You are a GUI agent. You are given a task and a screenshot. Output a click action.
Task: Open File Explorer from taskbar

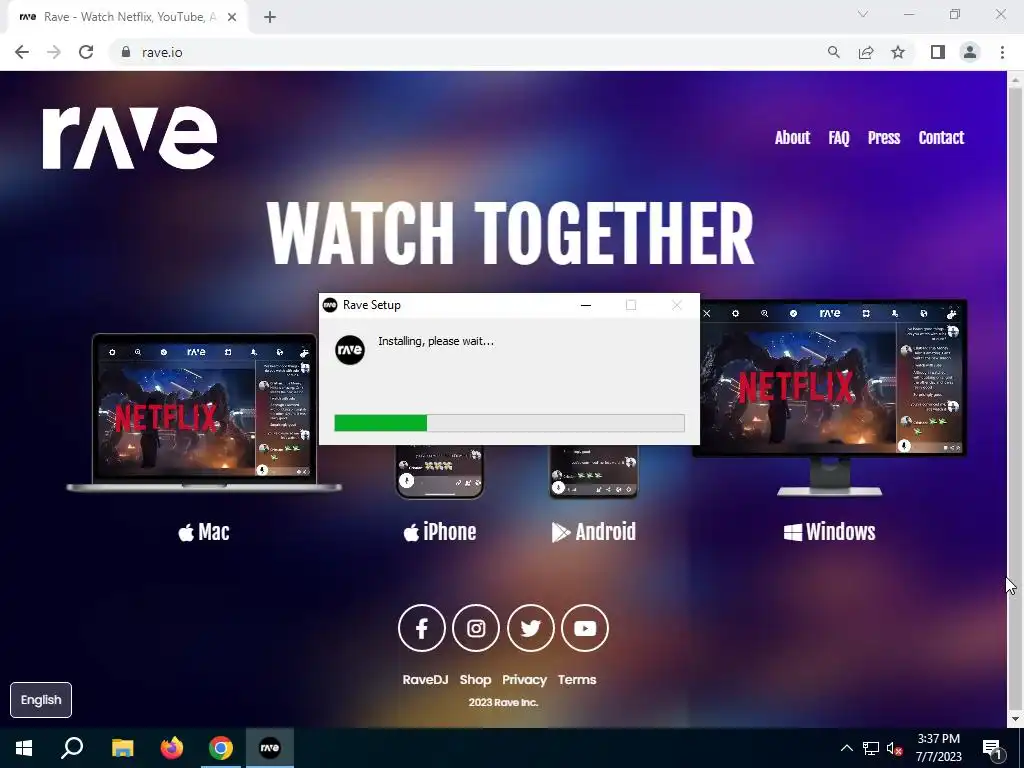(x=122, y=748)
